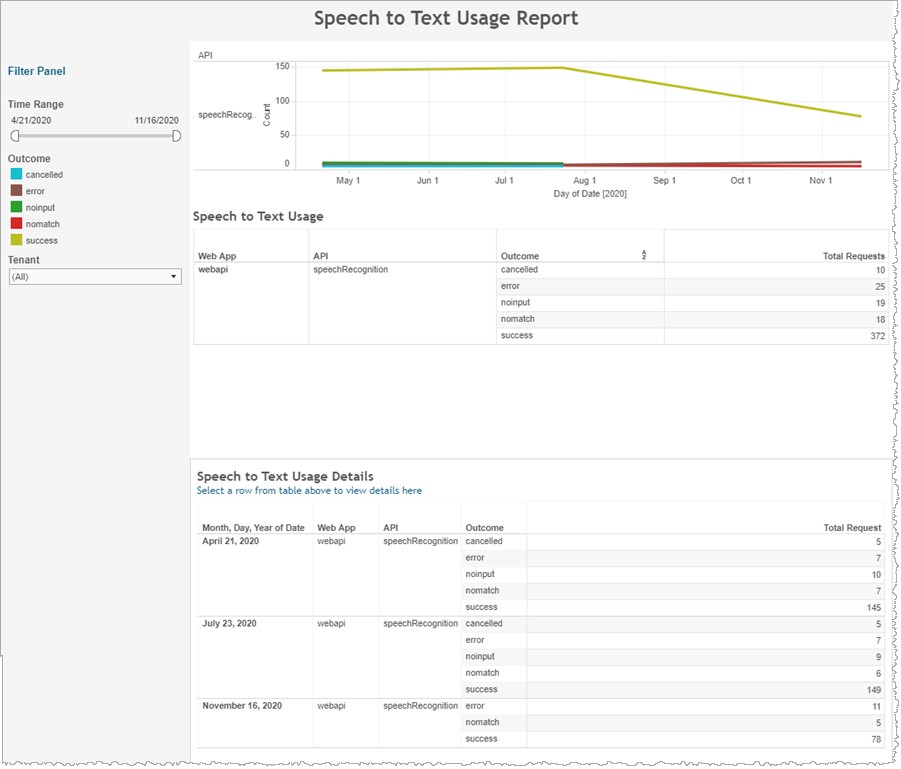Click the April 21, 2020 date cell
Viewport: 901px width, 769px height.
click(x=231, y=541)
